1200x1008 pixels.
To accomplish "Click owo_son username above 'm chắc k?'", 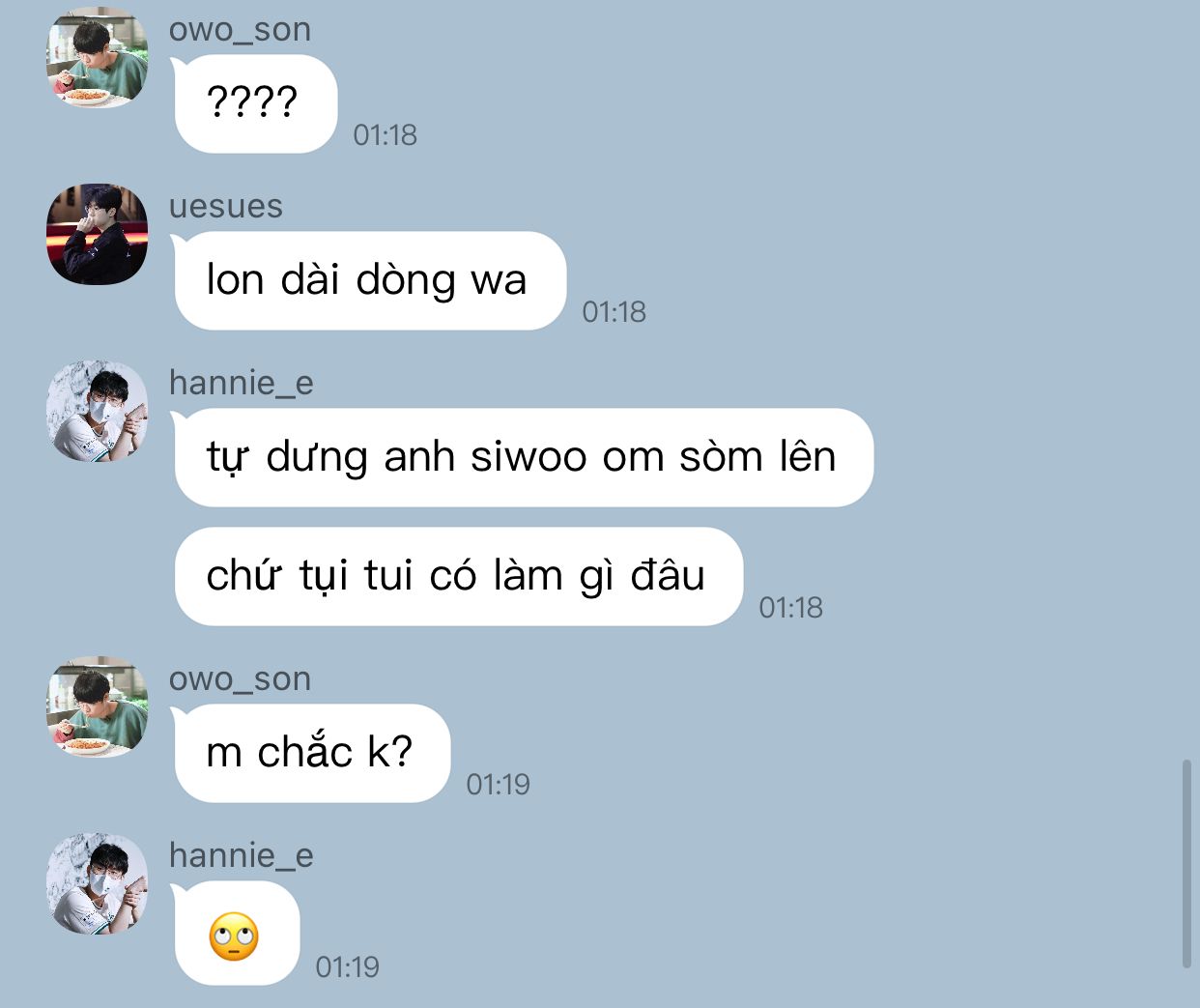I will coord(241,679).
